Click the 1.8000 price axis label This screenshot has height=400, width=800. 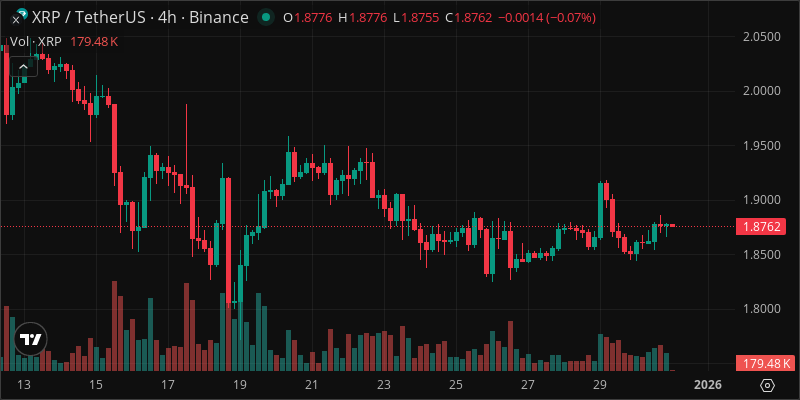point(762,309)
